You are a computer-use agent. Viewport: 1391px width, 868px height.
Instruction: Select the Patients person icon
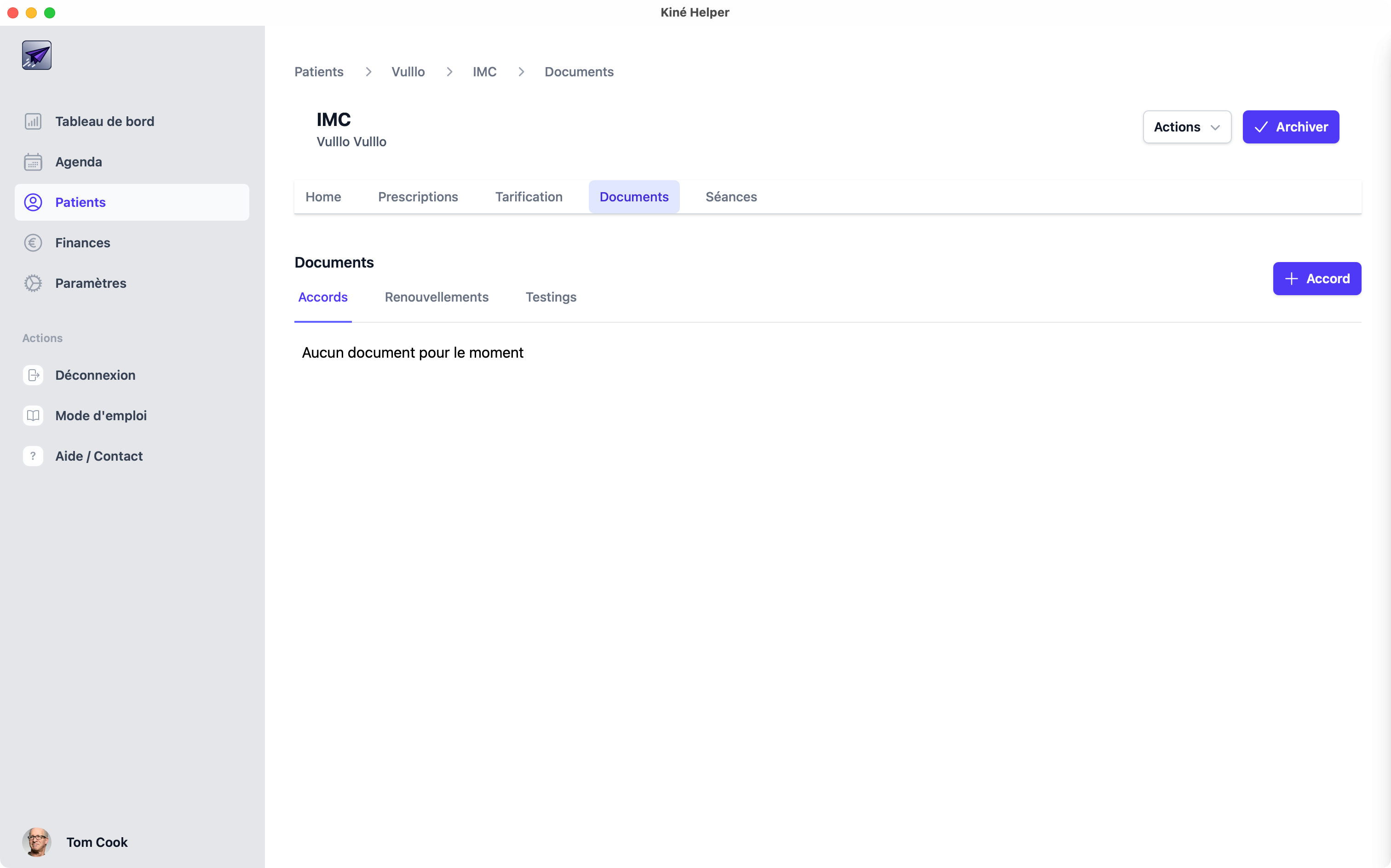click(x=33, y=202)
